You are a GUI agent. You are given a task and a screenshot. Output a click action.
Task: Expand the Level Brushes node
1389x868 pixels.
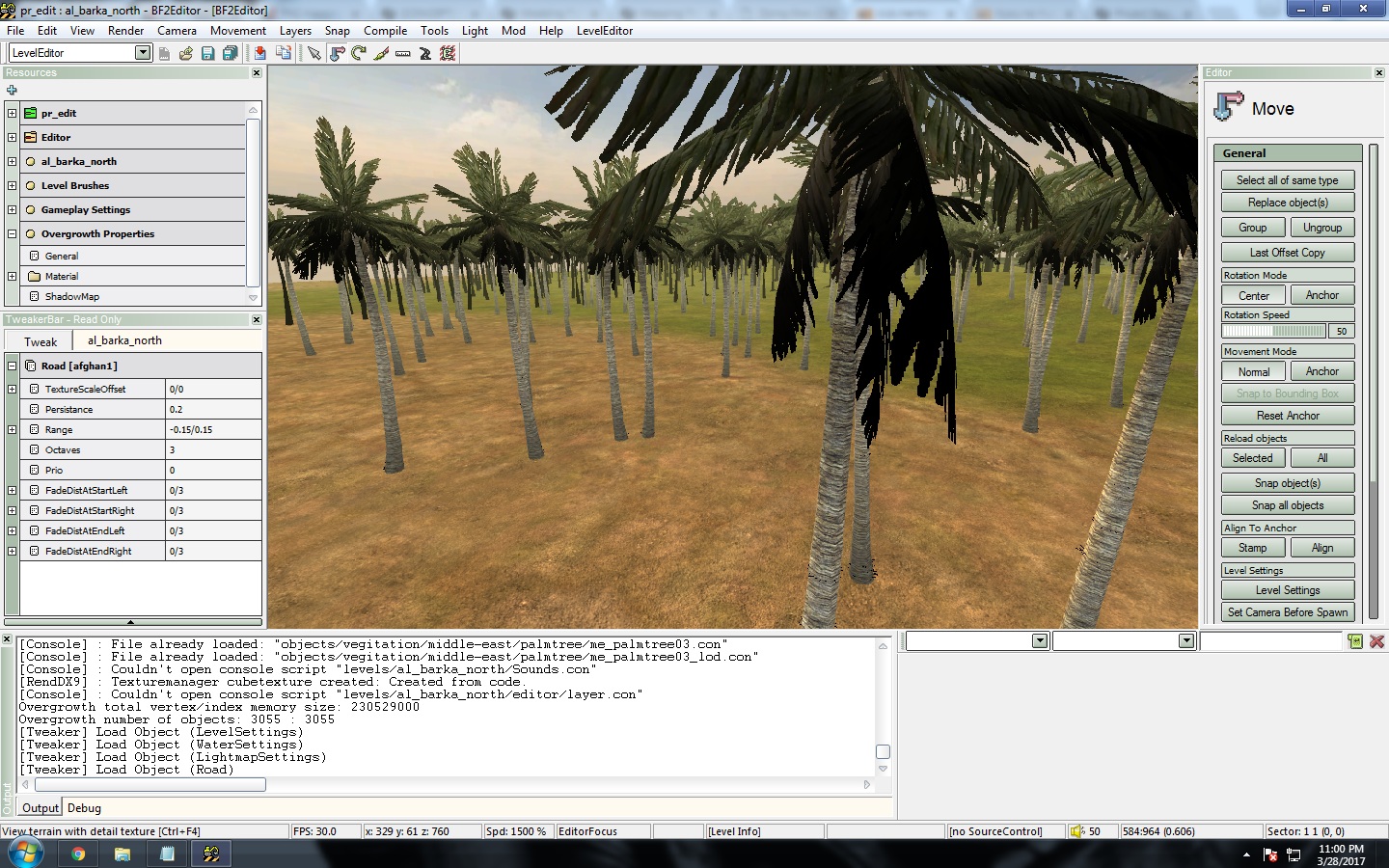(x=12, y=185)
